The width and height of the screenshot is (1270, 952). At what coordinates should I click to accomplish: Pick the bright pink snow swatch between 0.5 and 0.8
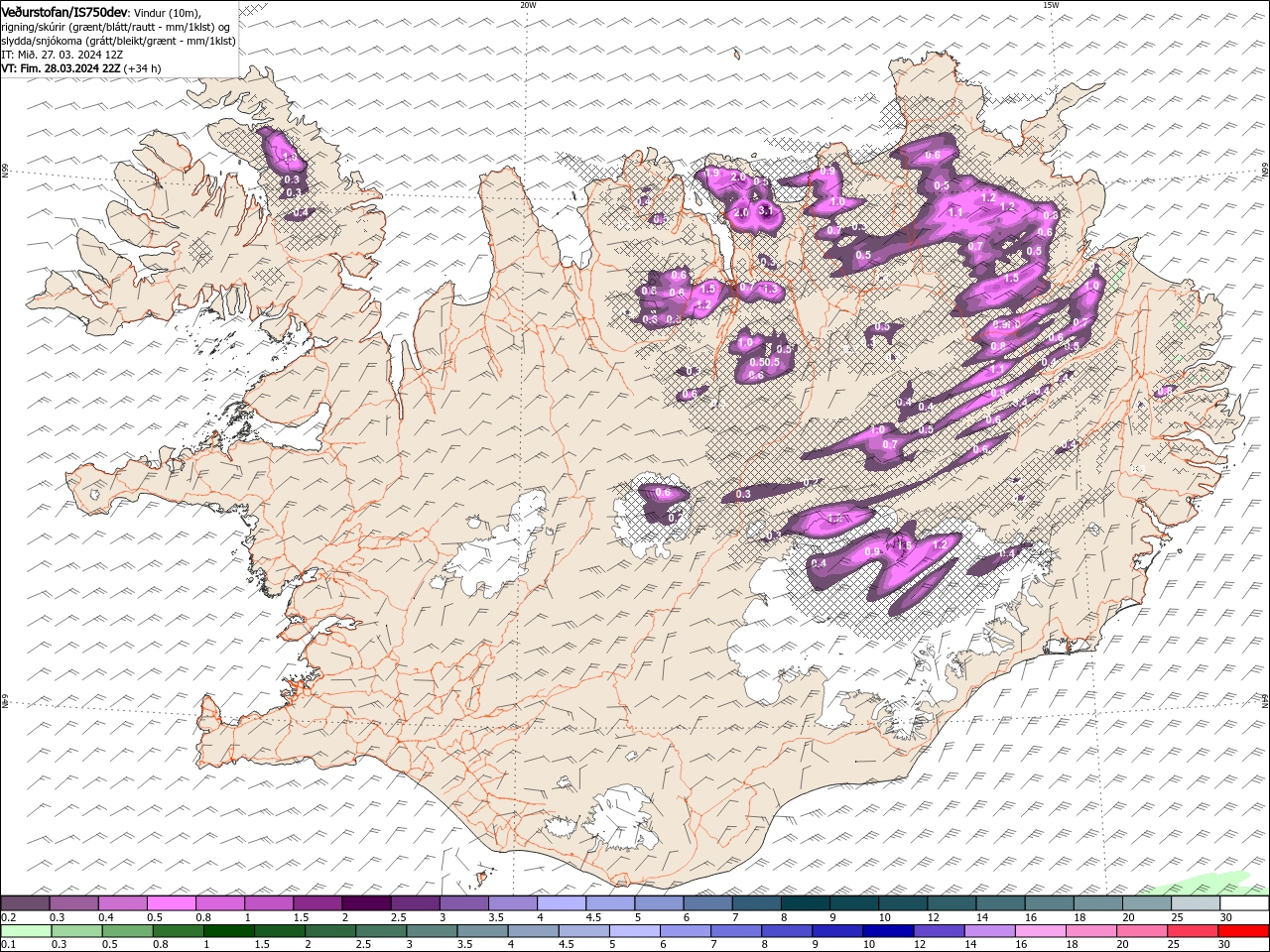pyautogui.click(x=171, y=903)
